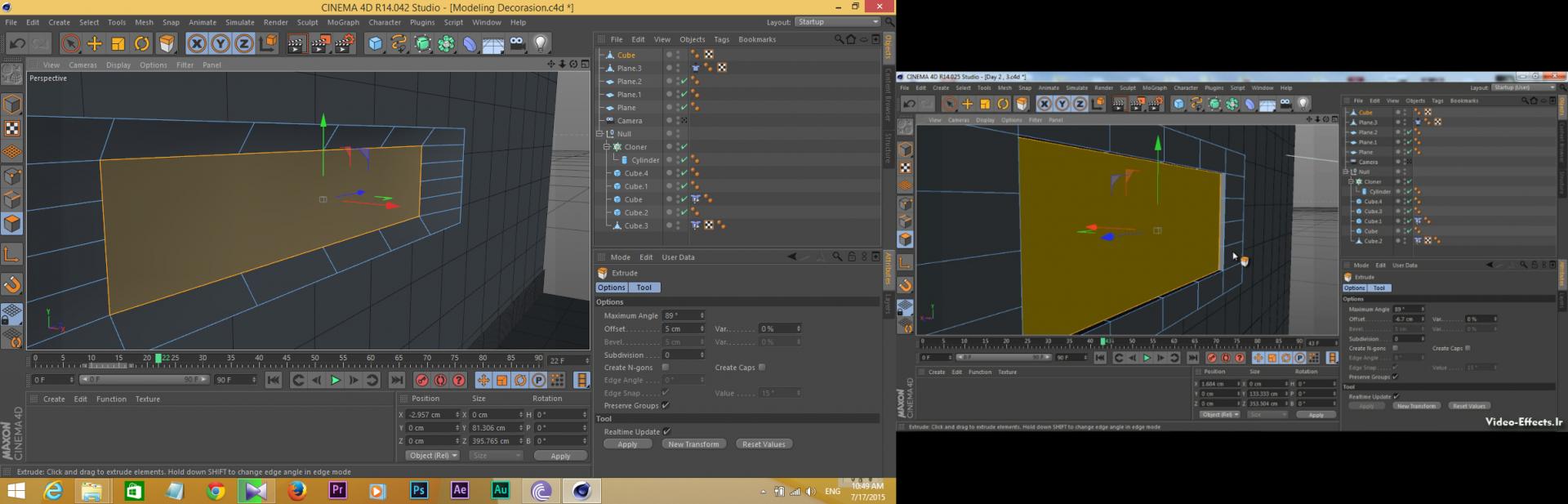
Task: Collapse the Cloner hierarchy in left Objects list
Action: click(x=607, y=147)
